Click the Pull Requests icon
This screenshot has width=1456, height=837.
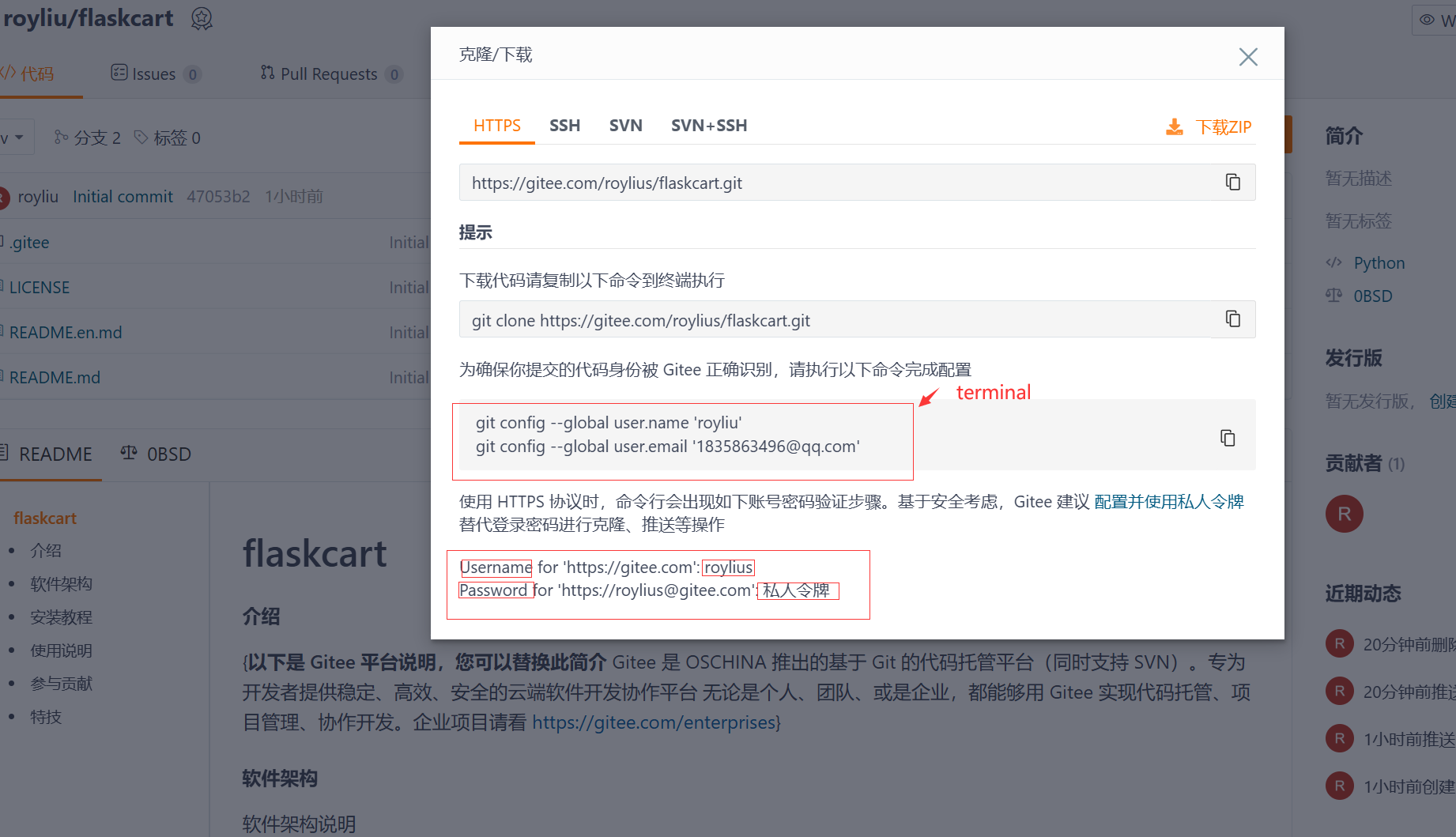tap(268, 73)
